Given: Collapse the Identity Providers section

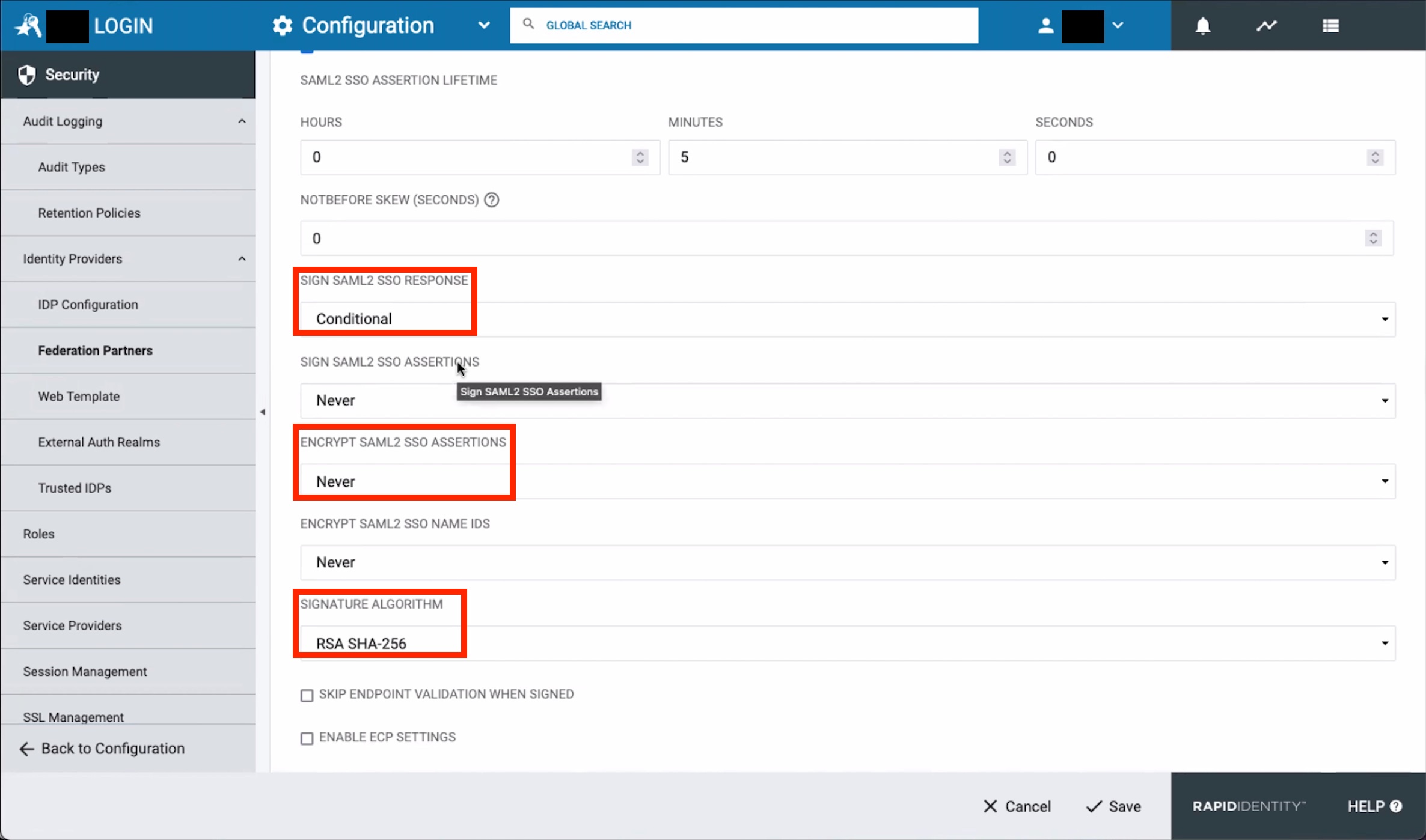Looking at the screenshot, I should [242, 258].
